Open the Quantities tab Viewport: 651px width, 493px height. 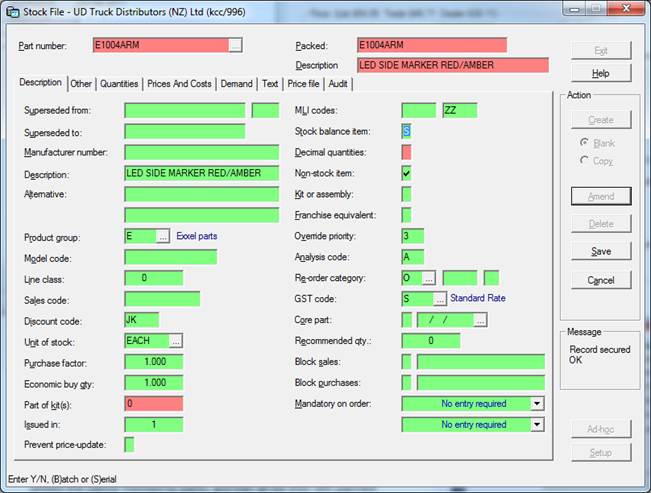point(119,84)
